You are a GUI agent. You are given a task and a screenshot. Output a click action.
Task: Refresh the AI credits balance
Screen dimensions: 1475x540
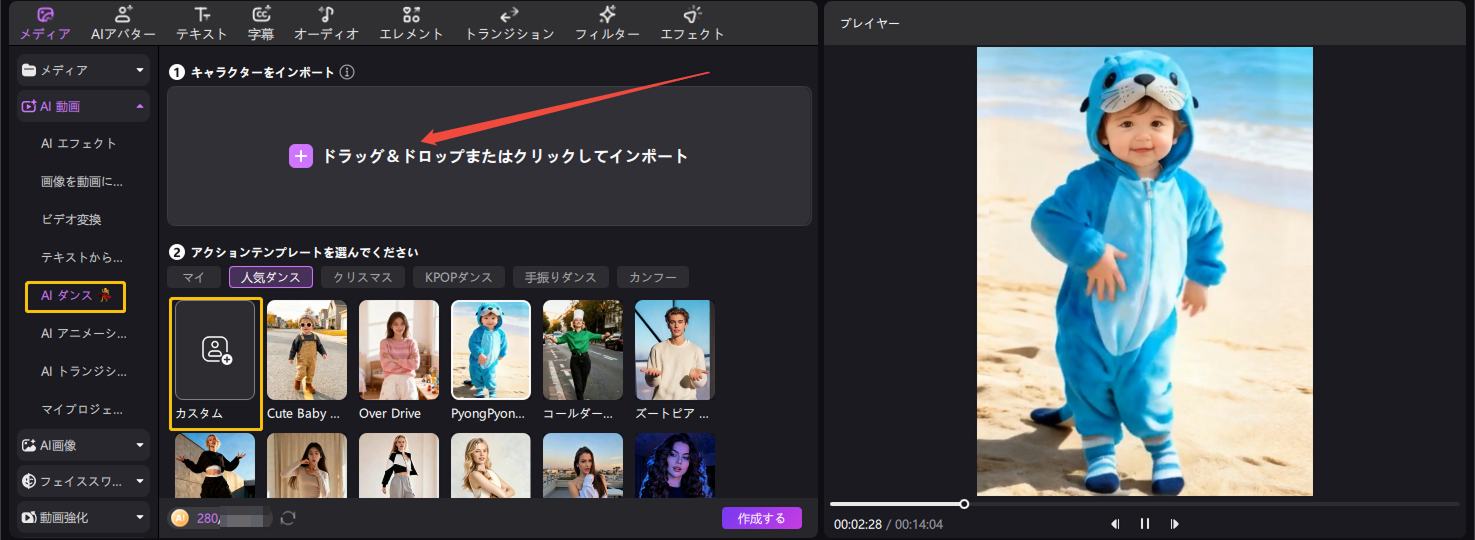pos(288,518)
